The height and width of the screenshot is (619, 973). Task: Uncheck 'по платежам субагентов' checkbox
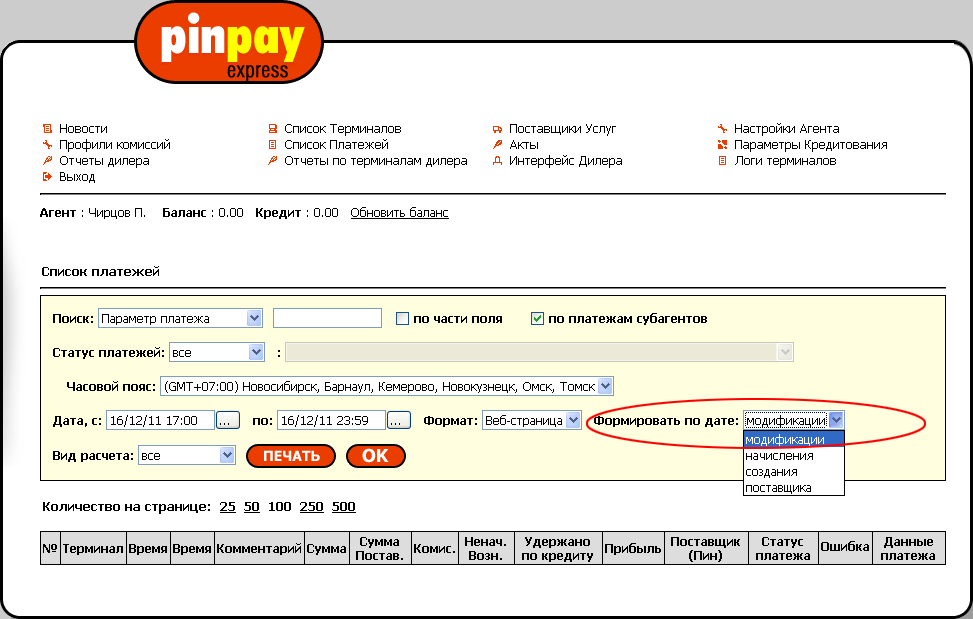537,319
